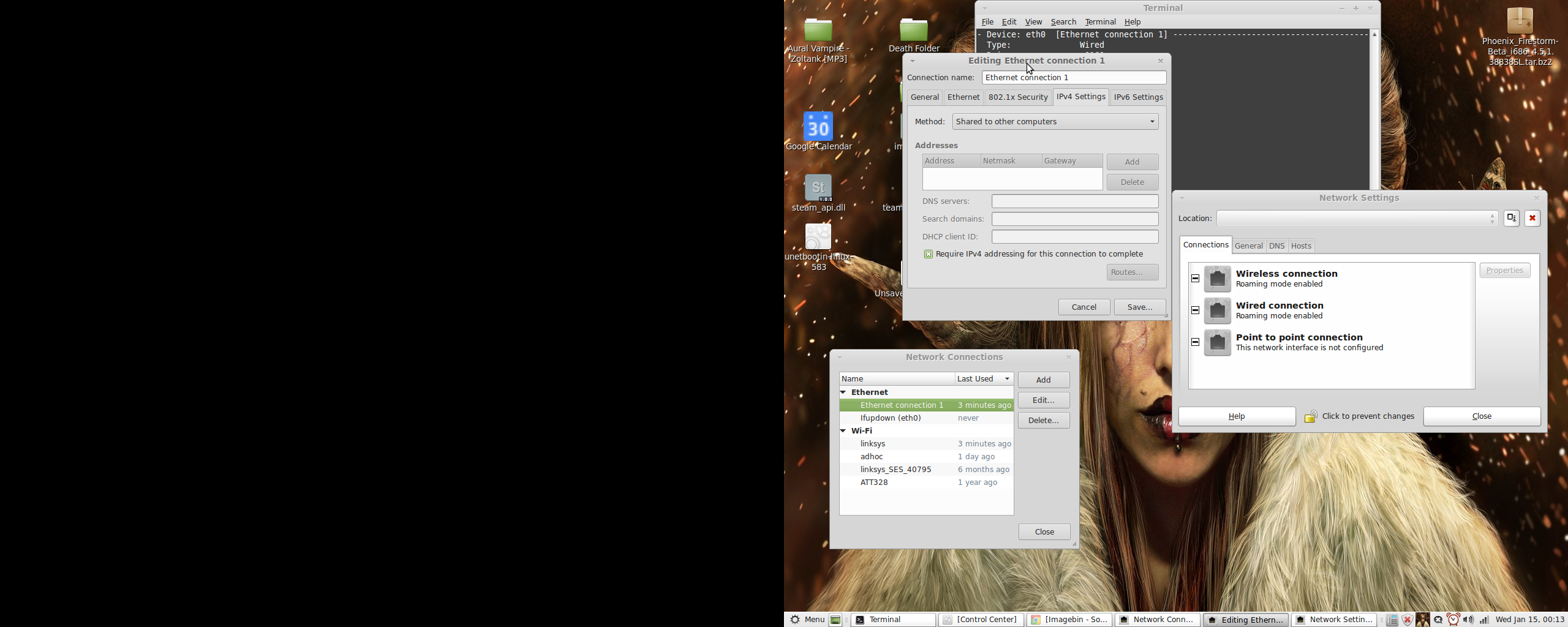Click the Point to point connection card icon

1217,342
